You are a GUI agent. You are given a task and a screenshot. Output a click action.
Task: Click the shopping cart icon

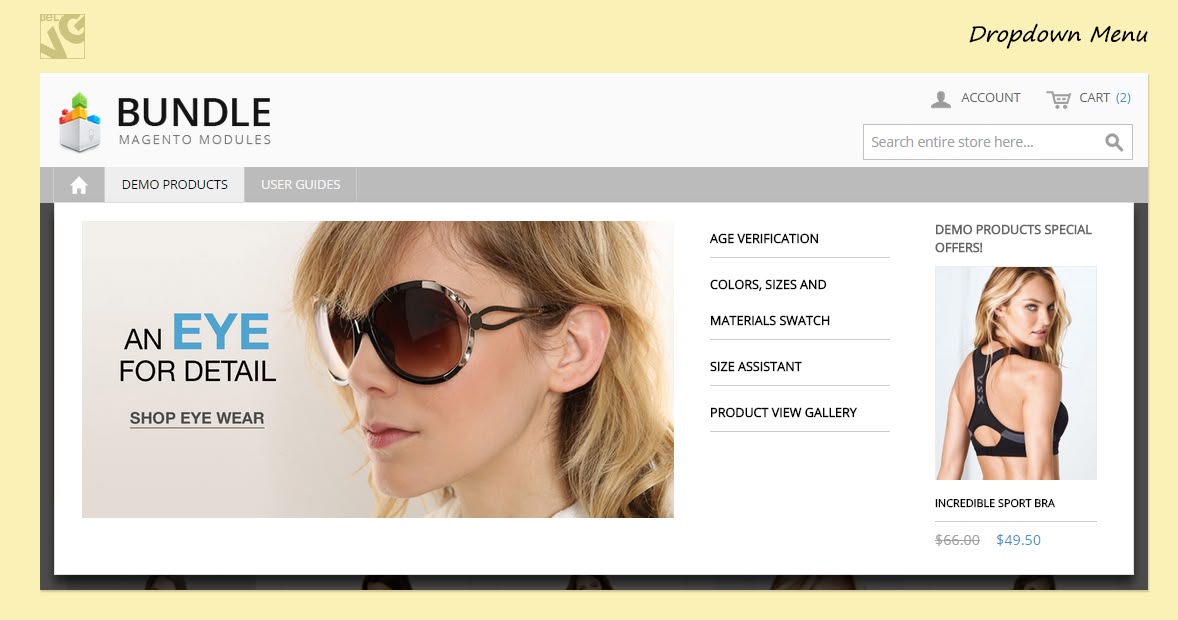1058,98
